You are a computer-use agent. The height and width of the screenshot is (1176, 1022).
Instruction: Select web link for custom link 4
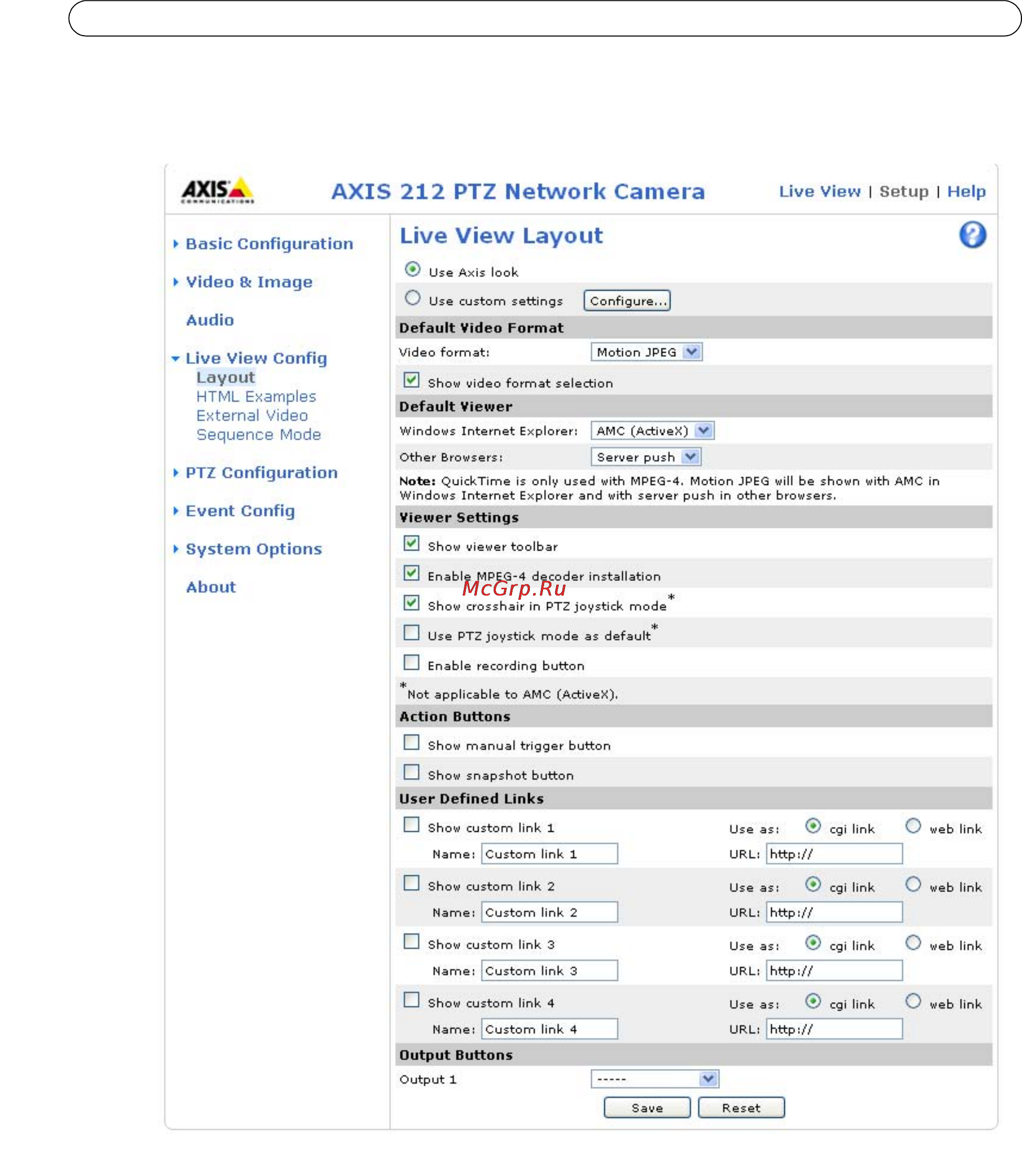tap(913, 1001)
